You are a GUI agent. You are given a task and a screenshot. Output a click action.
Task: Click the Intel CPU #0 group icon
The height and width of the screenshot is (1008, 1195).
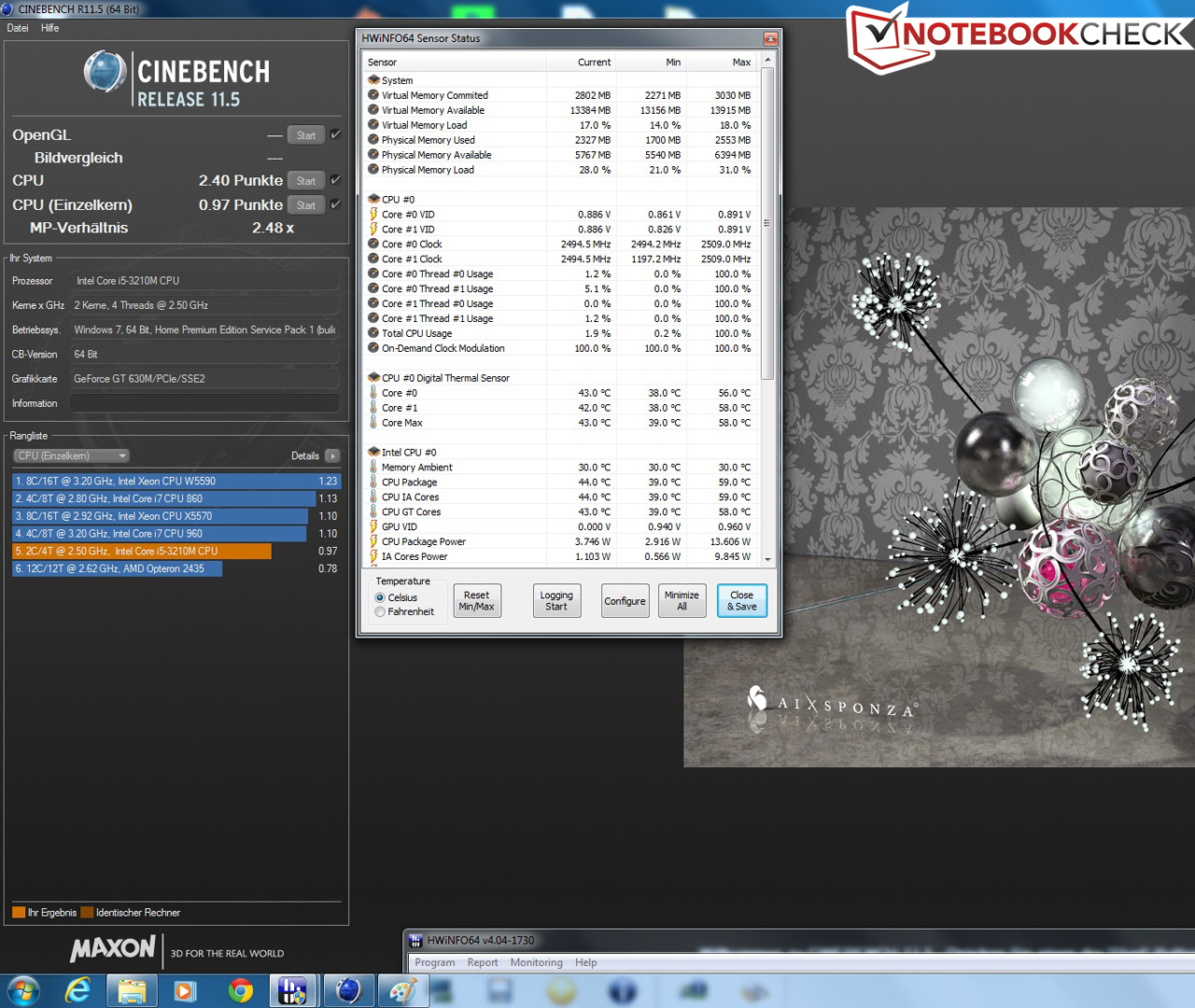pos(373,453)
